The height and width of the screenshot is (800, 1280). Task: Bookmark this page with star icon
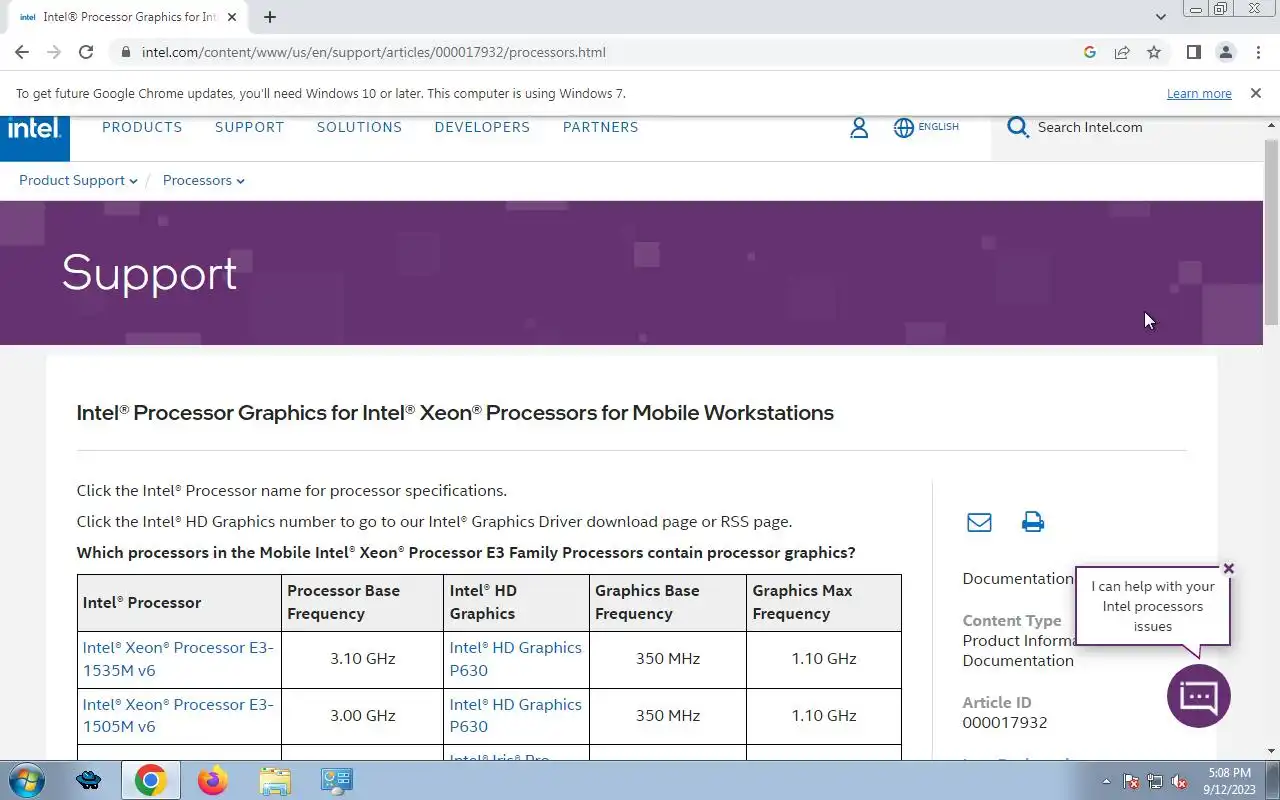pos(1154,52)
